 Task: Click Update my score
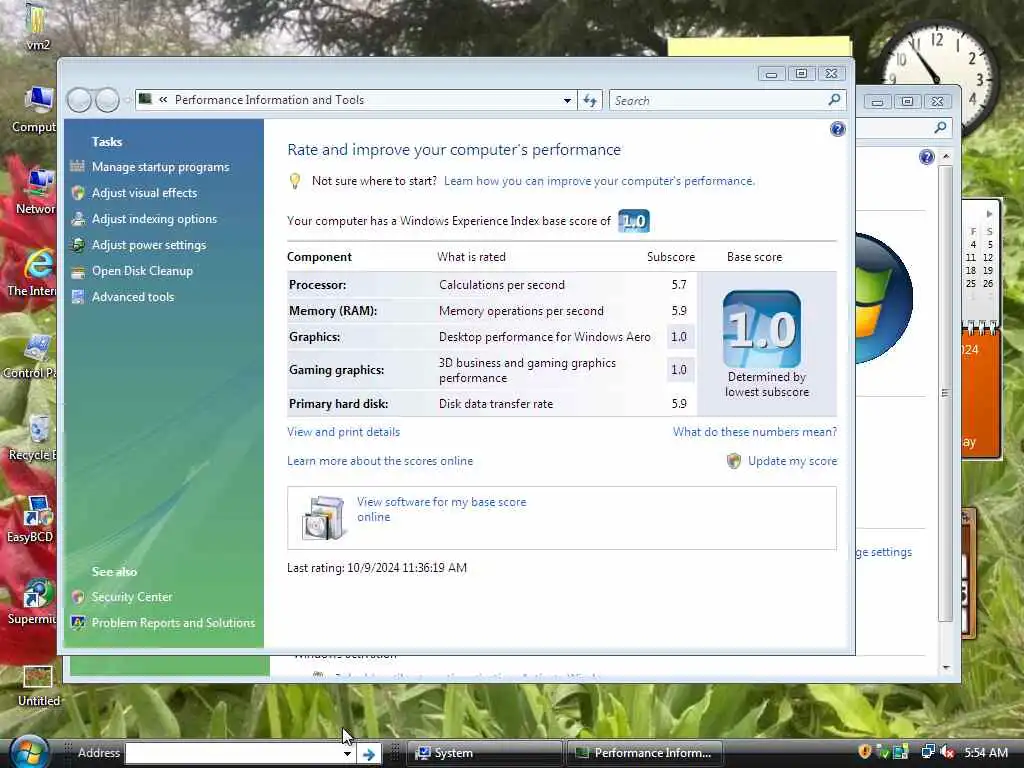792,461
